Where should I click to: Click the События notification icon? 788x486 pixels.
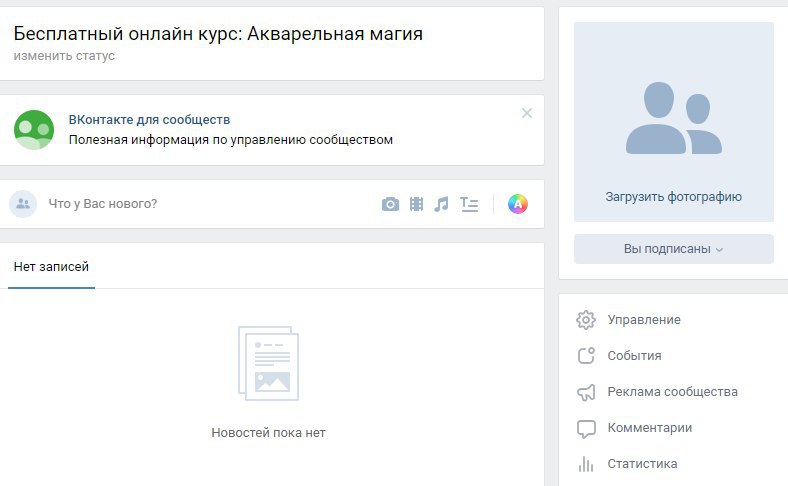tap(586, 356)
